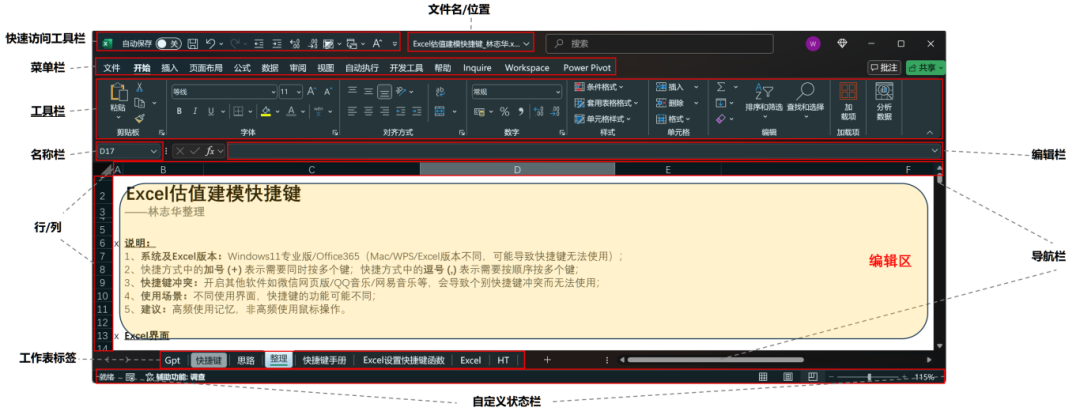Click the Normal view icon in status bar
1080x415 pixels.
[763, 377]
